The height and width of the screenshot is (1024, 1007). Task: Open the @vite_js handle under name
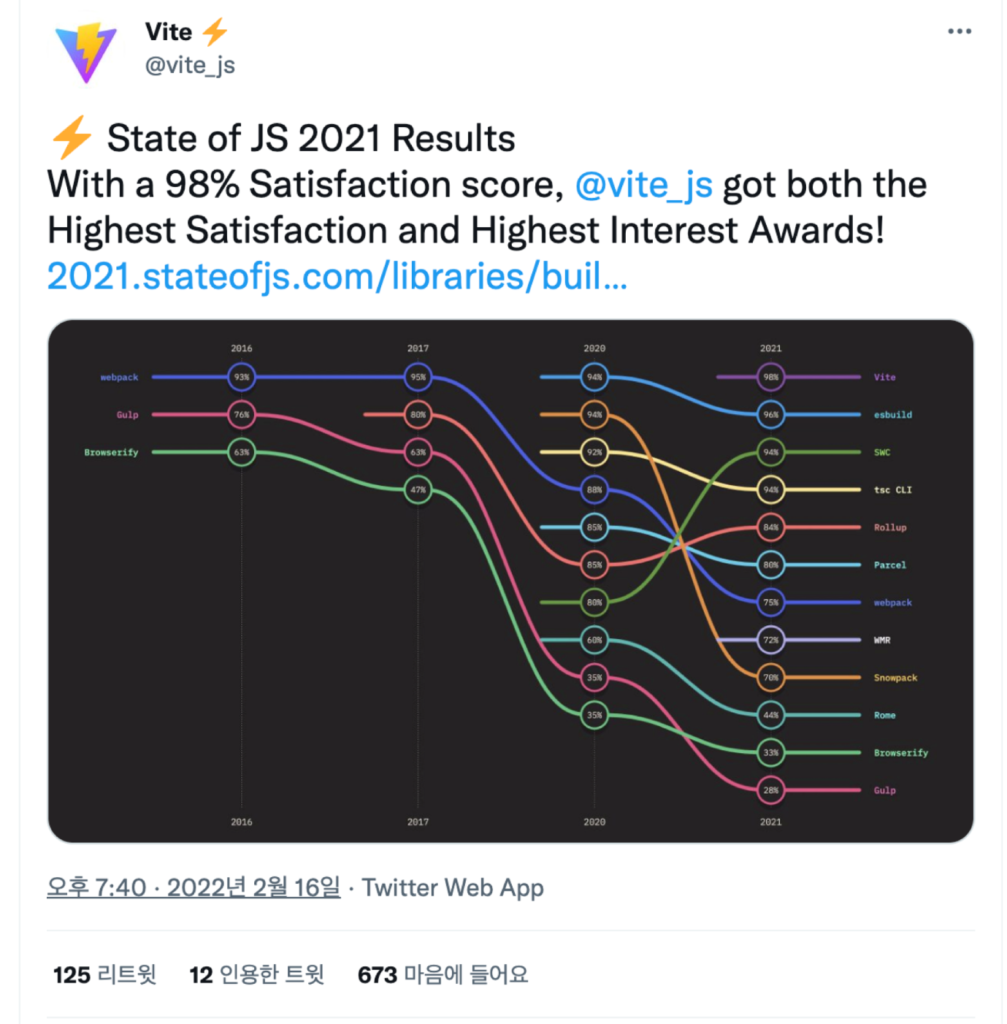click(x=190, y=65)
